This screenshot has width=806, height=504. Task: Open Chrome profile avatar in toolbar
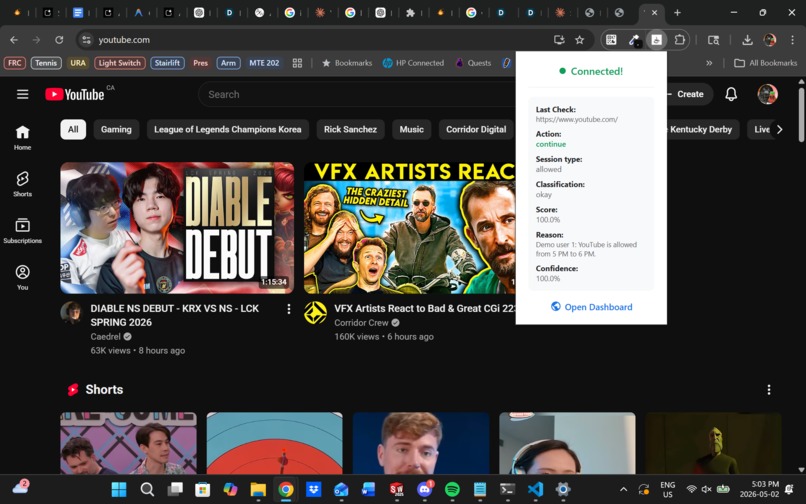[770, 40]
